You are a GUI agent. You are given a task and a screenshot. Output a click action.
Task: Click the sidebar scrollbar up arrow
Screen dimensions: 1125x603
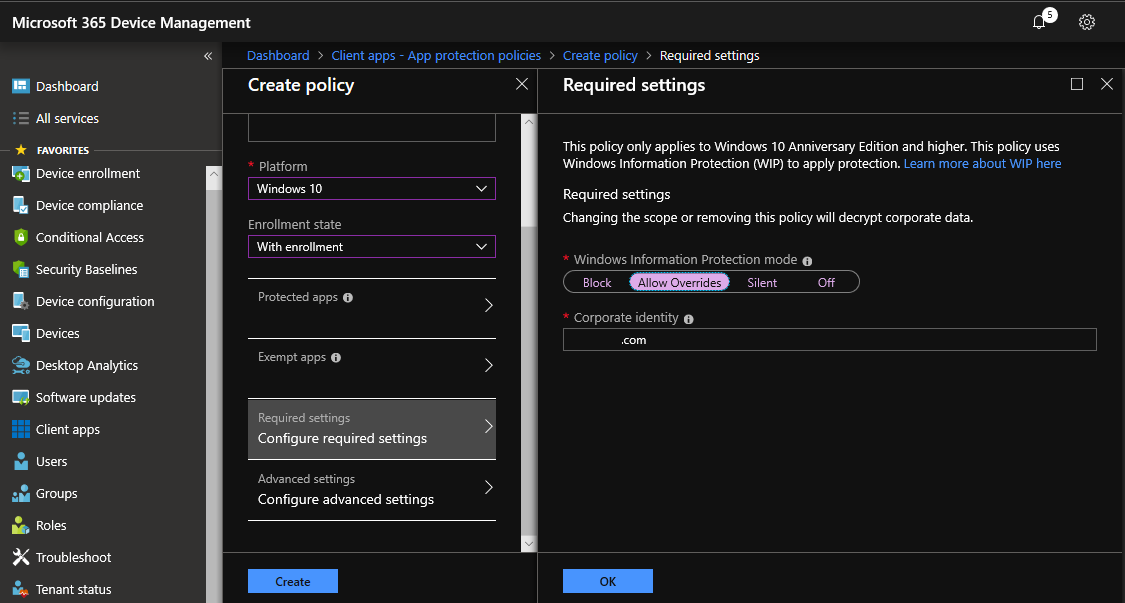(x=214, y=173)
